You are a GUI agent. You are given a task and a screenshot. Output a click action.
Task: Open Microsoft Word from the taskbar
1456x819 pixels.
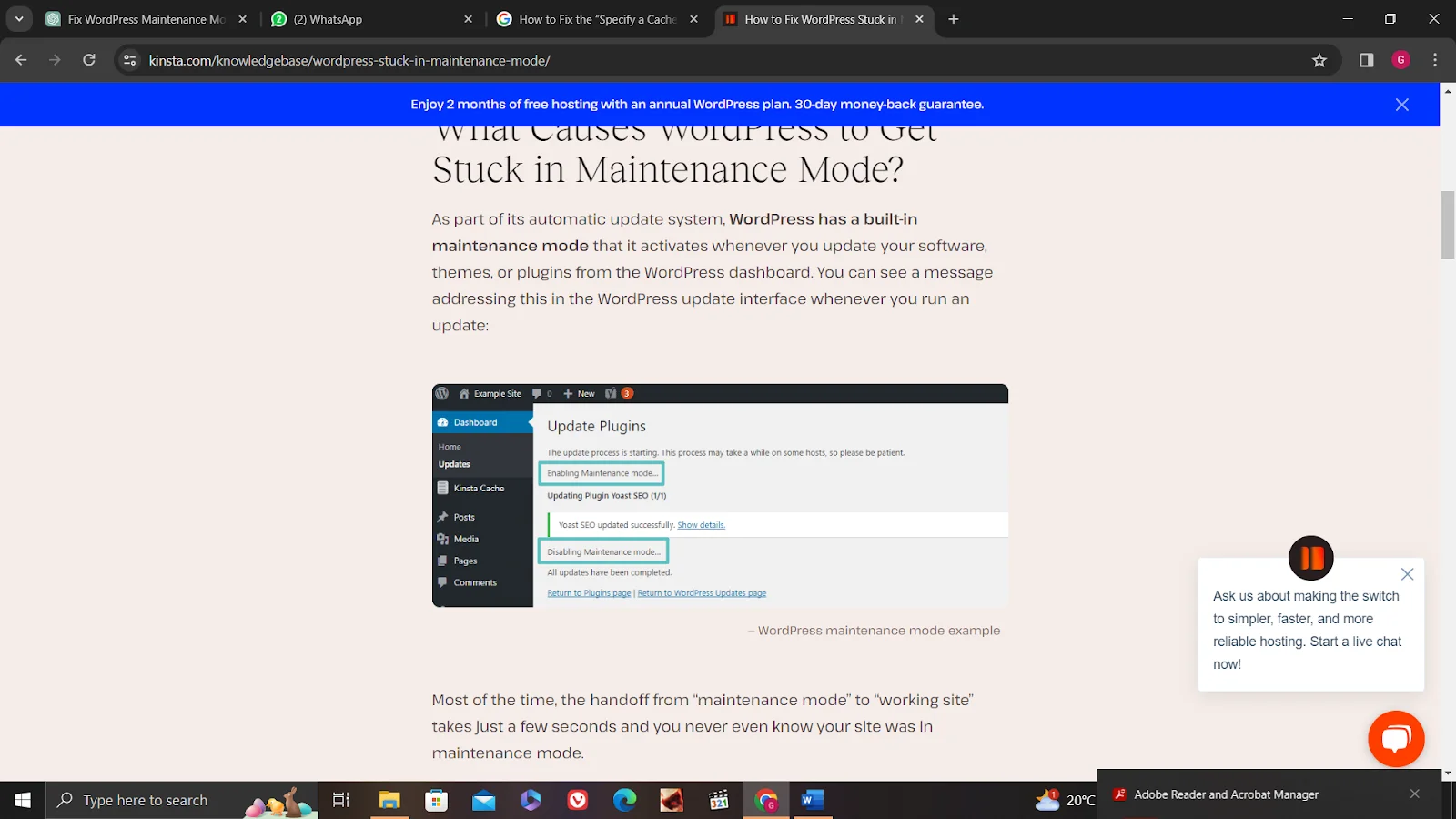click(812, 800)
